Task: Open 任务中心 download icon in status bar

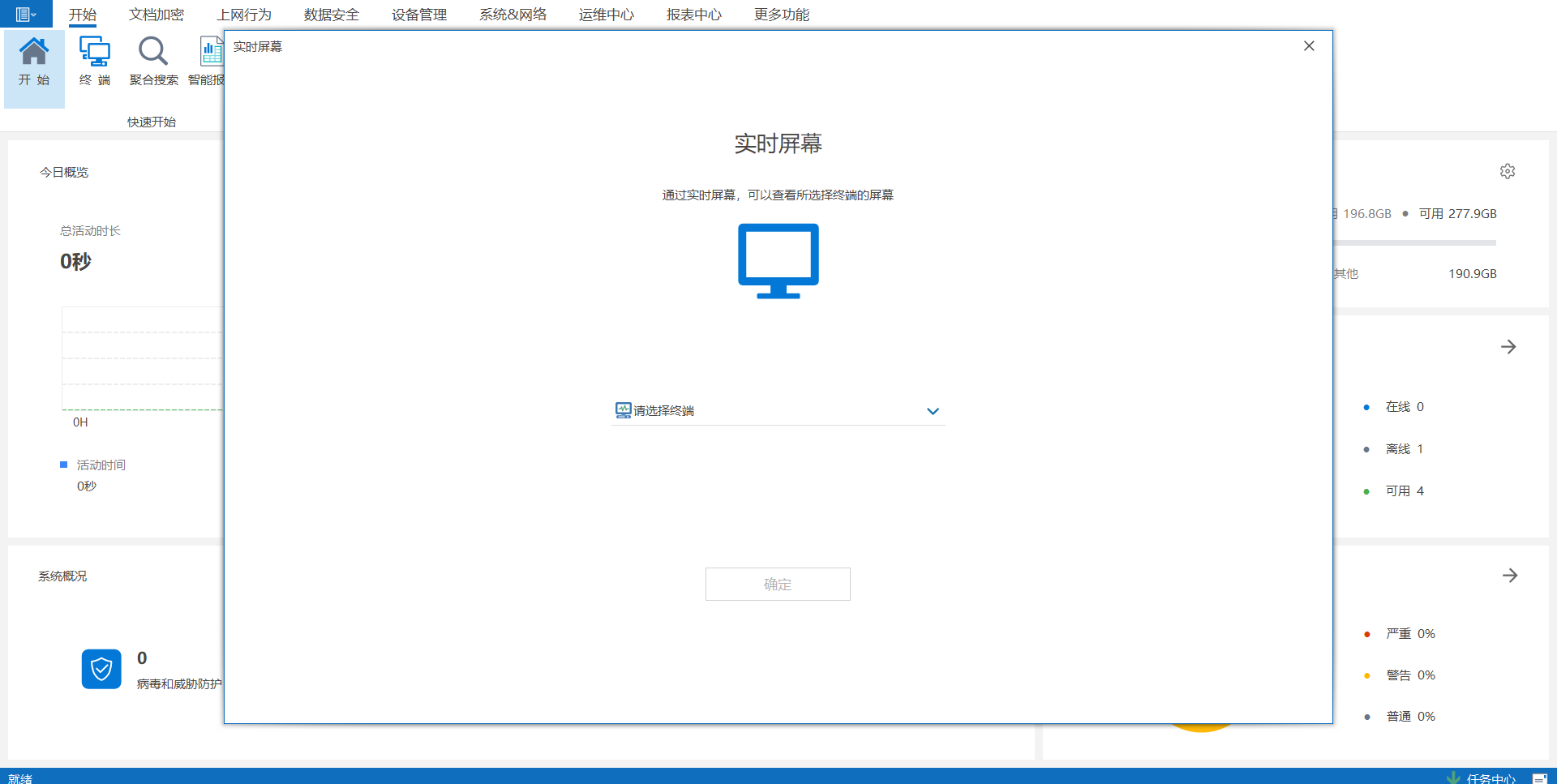Action: (x=1454, y=776)
